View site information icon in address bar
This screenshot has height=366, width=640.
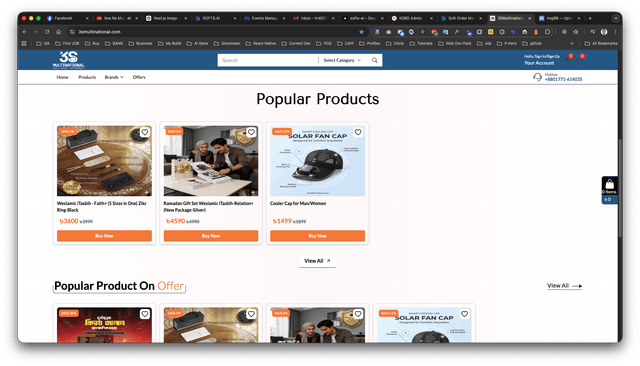click(x=72, y=32)
